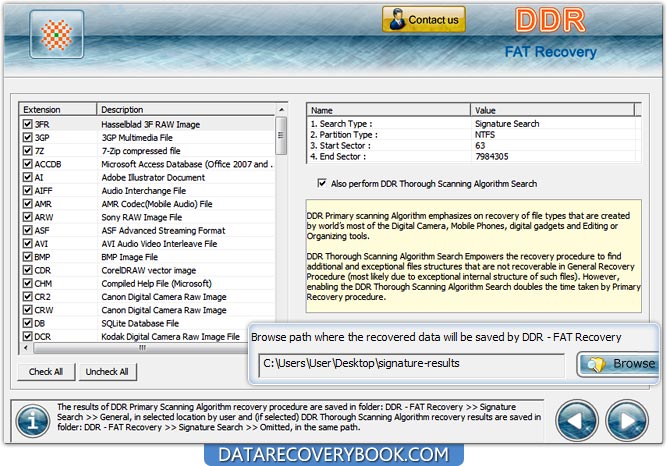Click the save path input field
The height and width of the screenshot is (466, 667).
pyautogui.click(x=411, y=365)
